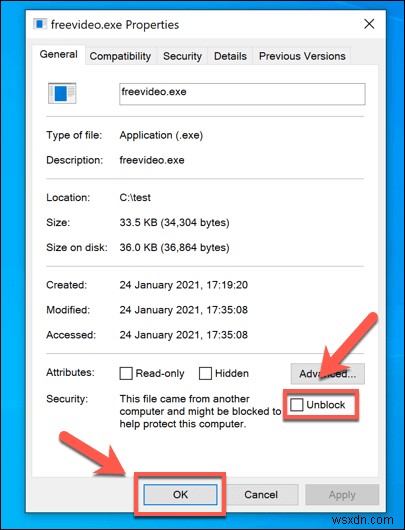Tick the Read-only attribute checkbox

[x=126, y=374]
